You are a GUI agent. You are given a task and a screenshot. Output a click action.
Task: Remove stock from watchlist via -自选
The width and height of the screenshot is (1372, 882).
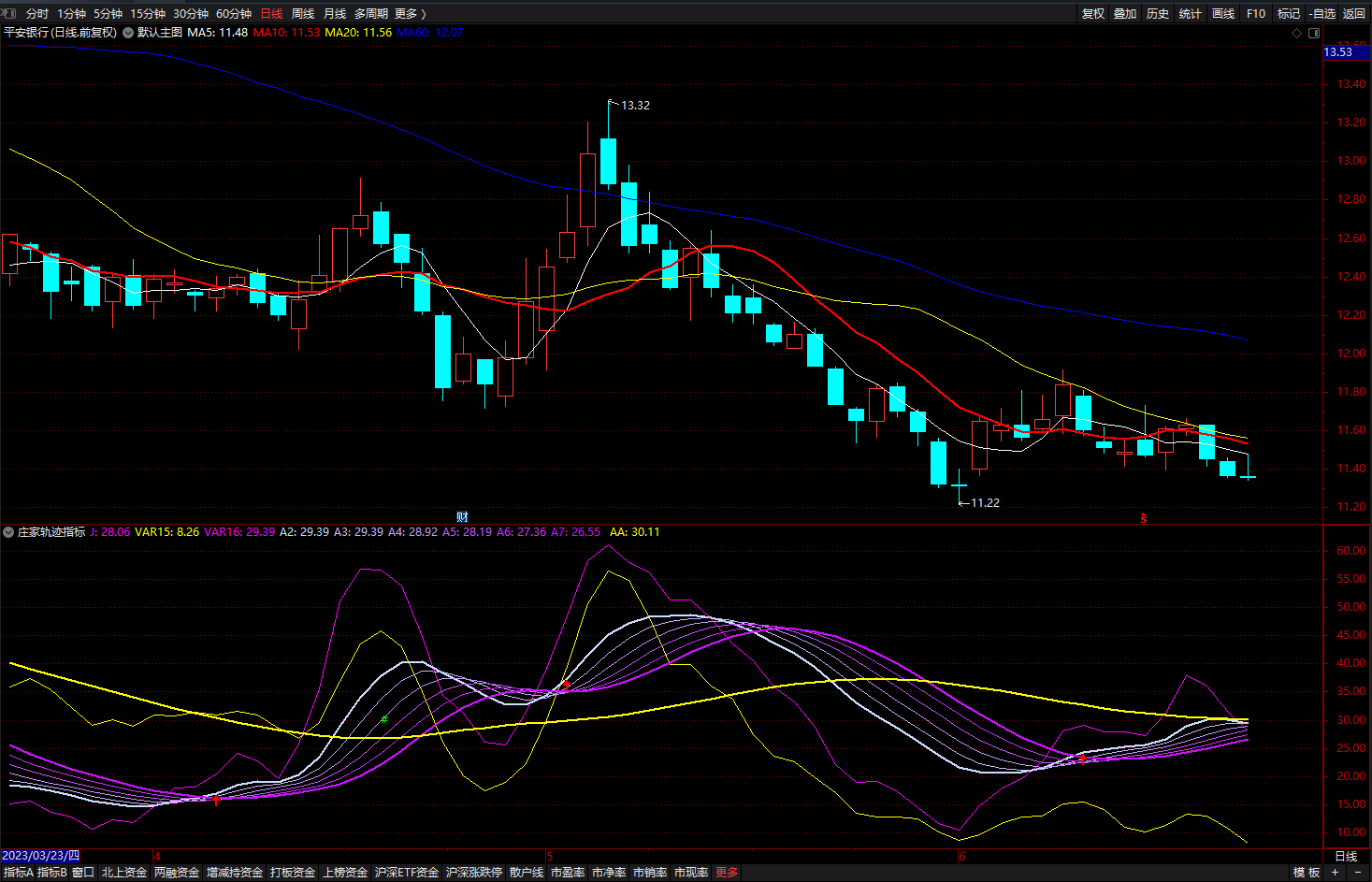point(1322,13)
